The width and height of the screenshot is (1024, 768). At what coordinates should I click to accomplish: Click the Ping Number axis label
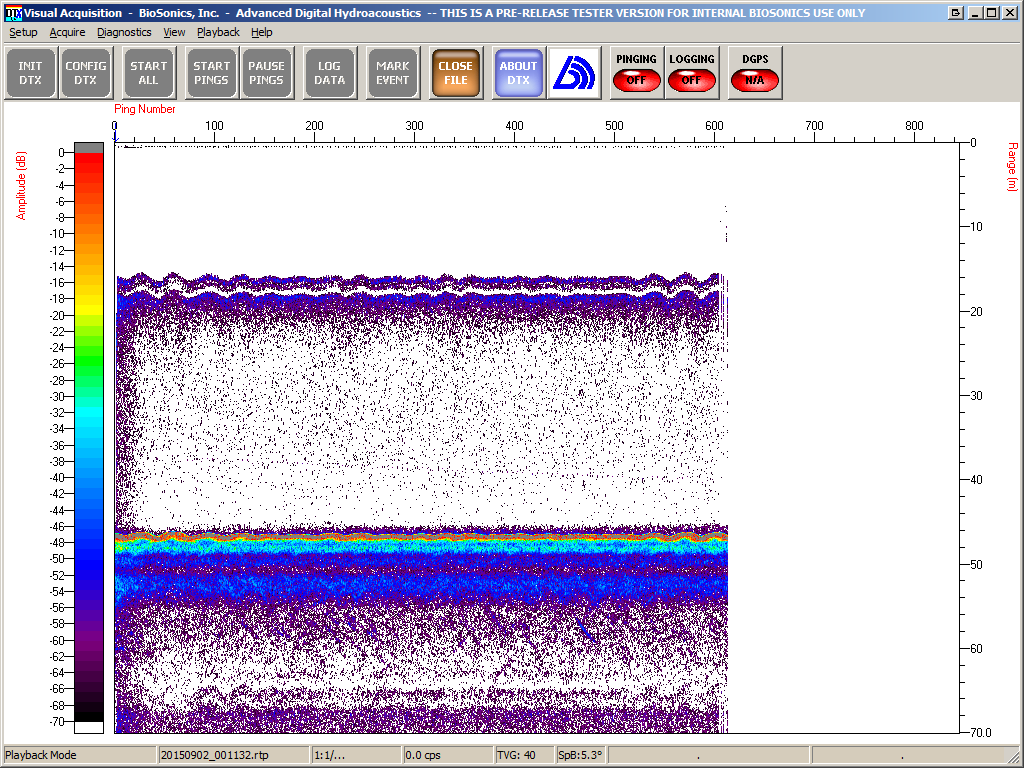click(x=144, y=109)
